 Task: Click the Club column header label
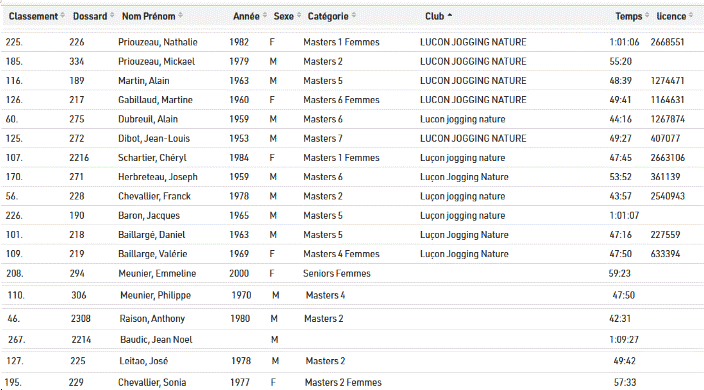point(434,16)
